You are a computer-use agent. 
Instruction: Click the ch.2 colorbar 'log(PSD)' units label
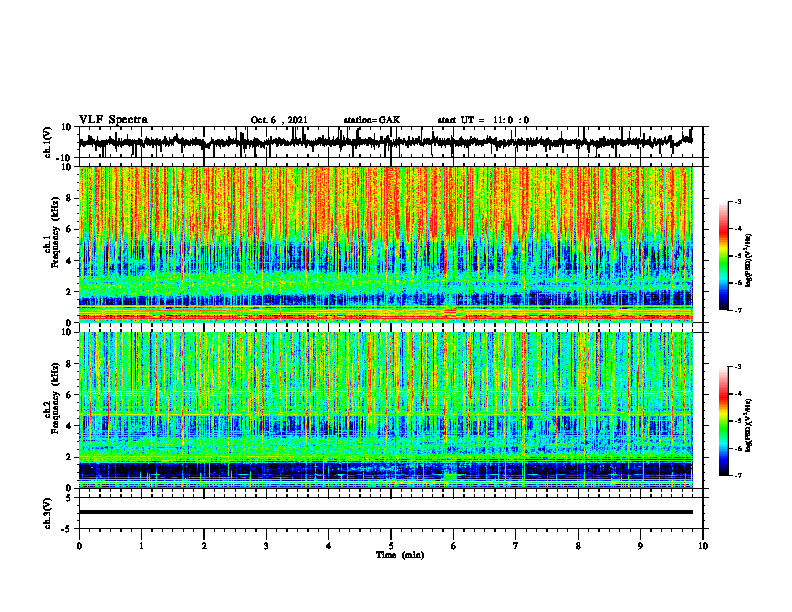(x=749, y=425)
